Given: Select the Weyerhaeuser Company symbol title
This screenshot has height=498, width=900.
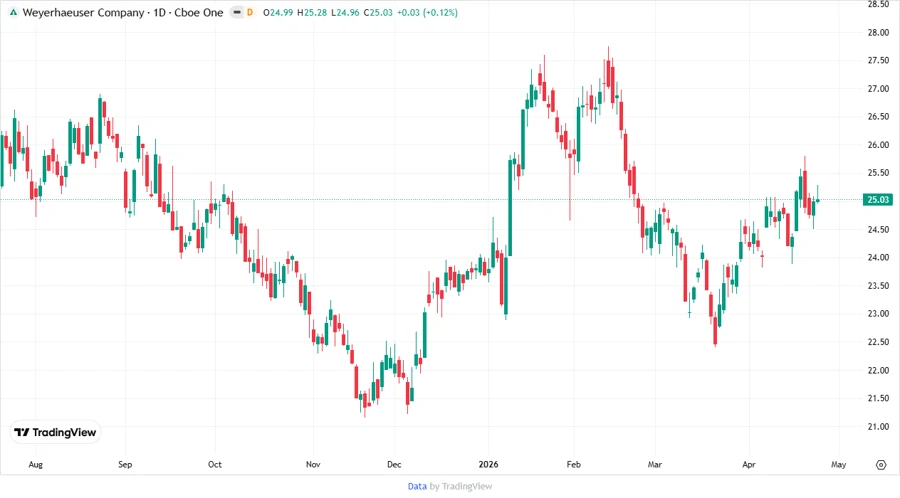Looking at the screenshot, I should click(x=83, y=12).
